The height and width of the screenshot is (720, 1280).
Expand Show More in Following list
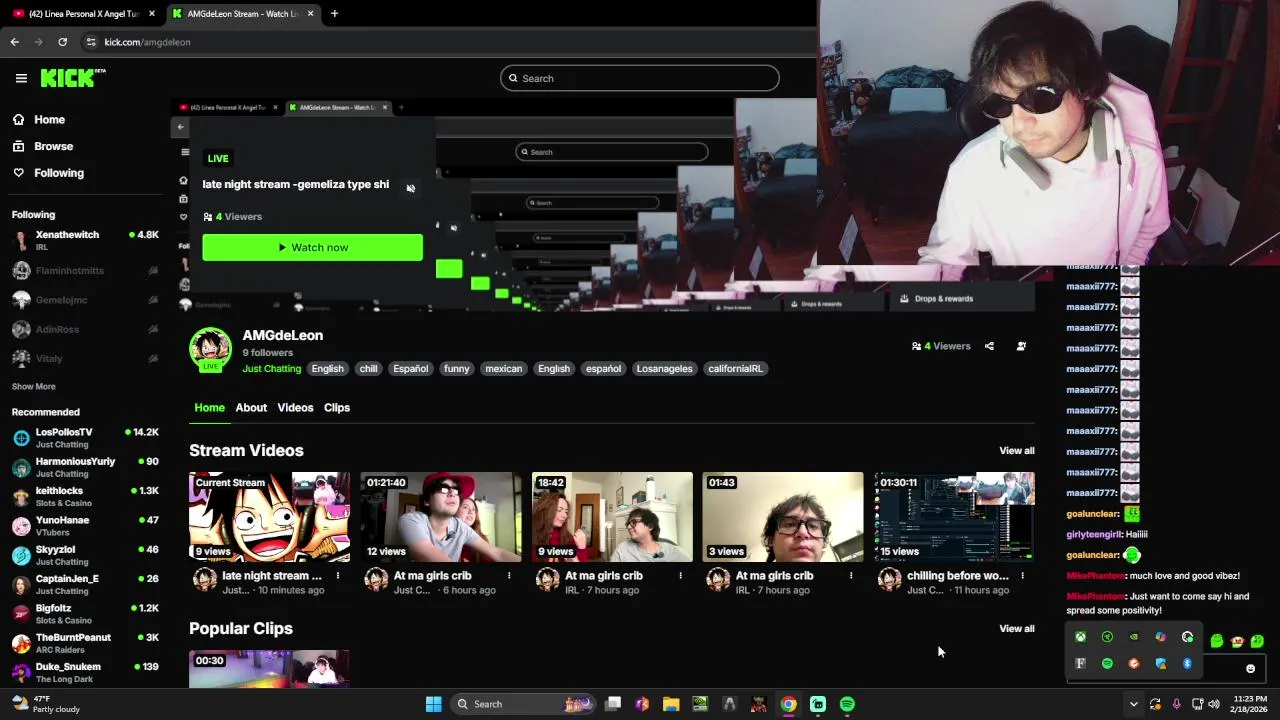tap(34, 386)
